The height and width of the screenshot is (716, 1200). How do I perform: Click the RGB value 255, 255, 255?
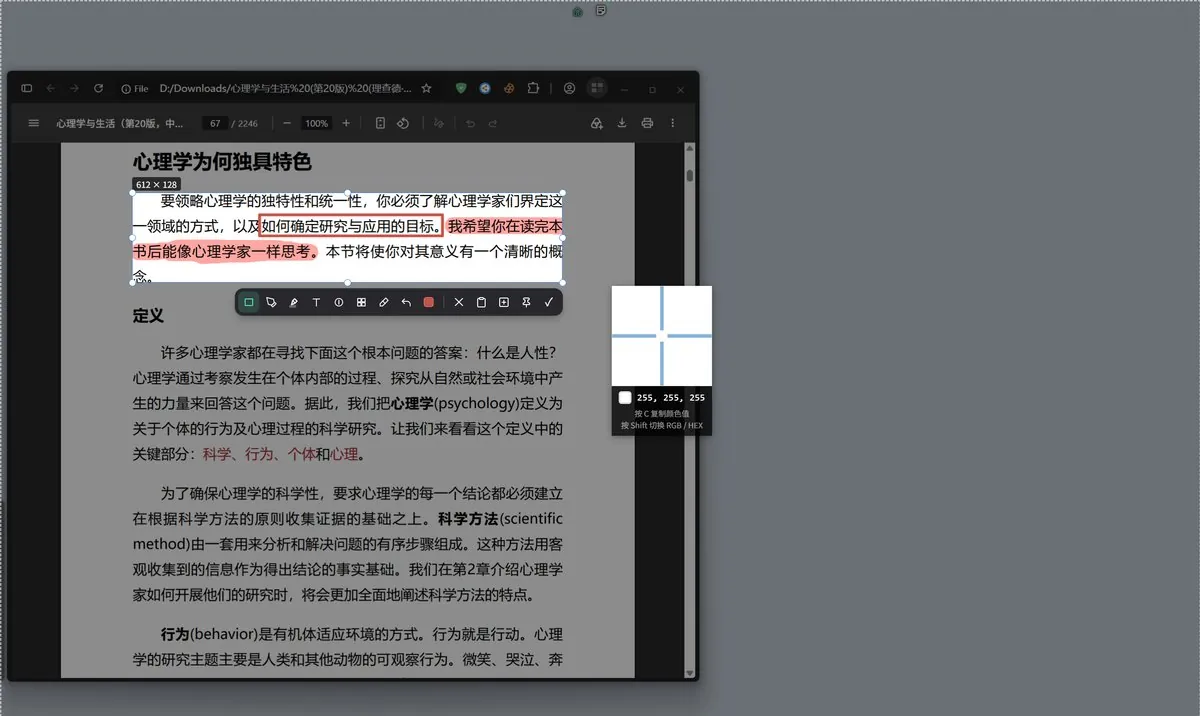(x=671, y=398)
